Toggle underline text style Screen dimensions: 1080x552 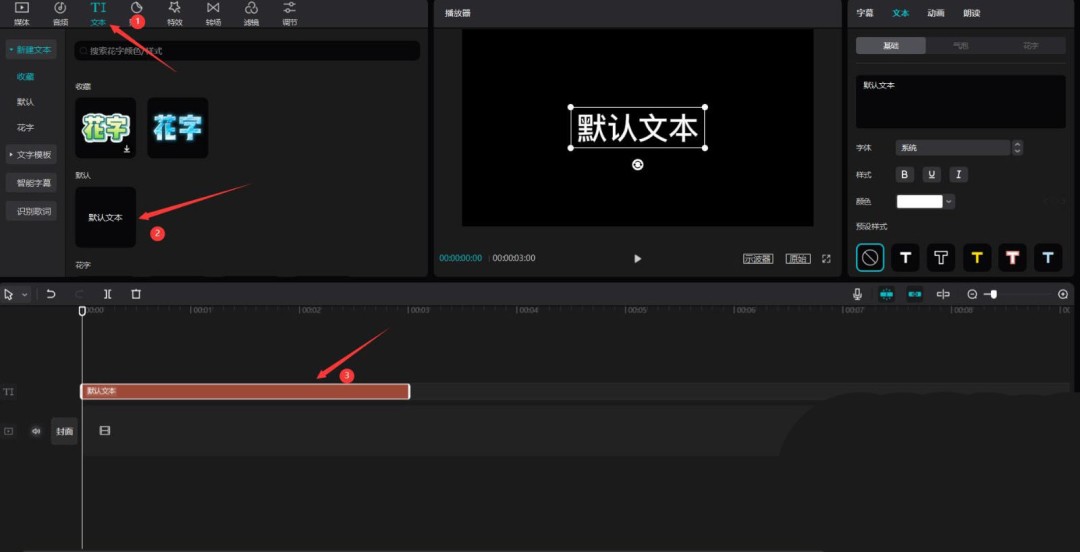click(932, 174)
